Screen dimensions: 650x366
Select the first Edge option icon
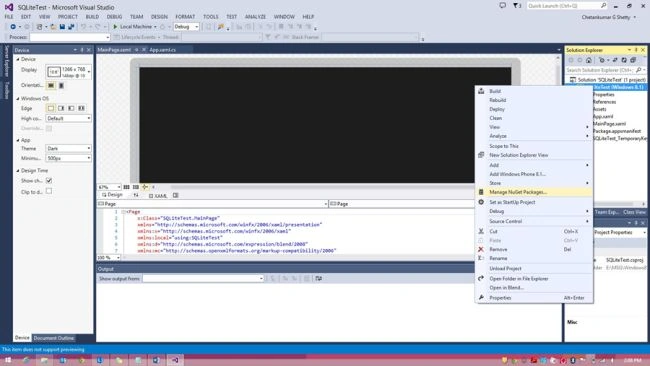coord(51,108)
